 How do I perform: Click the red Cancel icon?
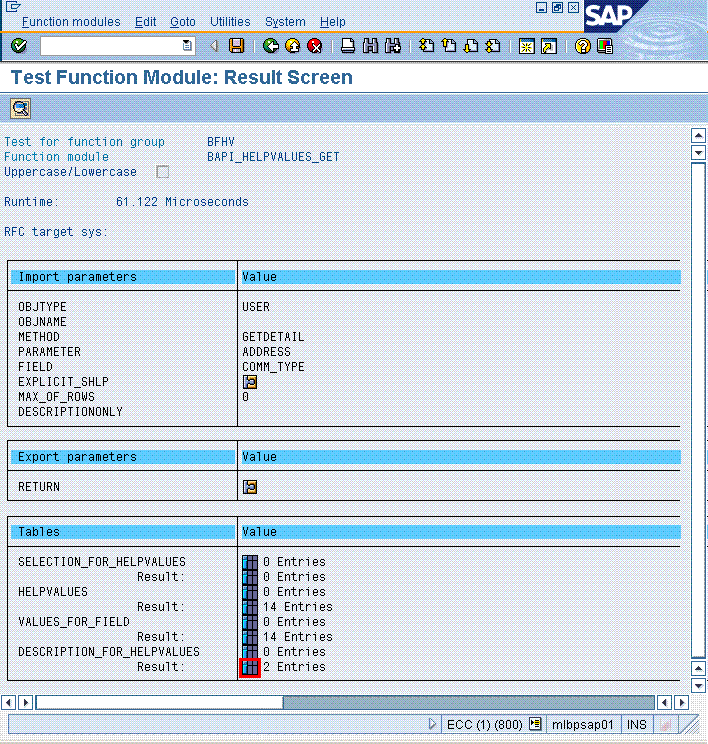(x=315, y=46)
